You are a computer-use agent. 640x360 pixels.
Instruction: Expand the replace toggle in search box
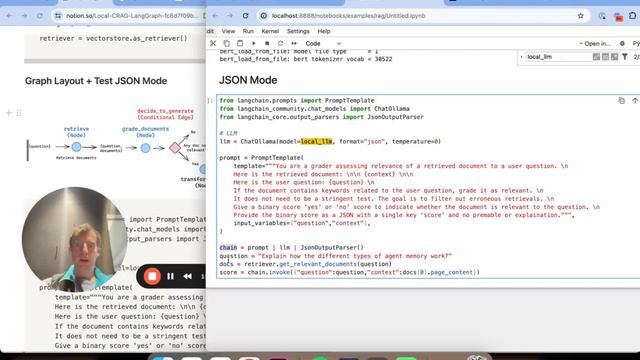click(521, 57)
